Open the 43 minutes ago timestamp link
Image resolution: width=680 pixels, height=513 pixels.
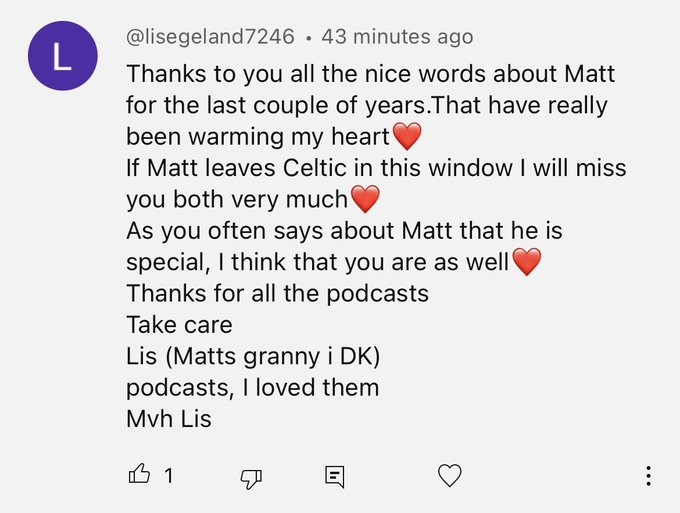(x=397, y=36)
